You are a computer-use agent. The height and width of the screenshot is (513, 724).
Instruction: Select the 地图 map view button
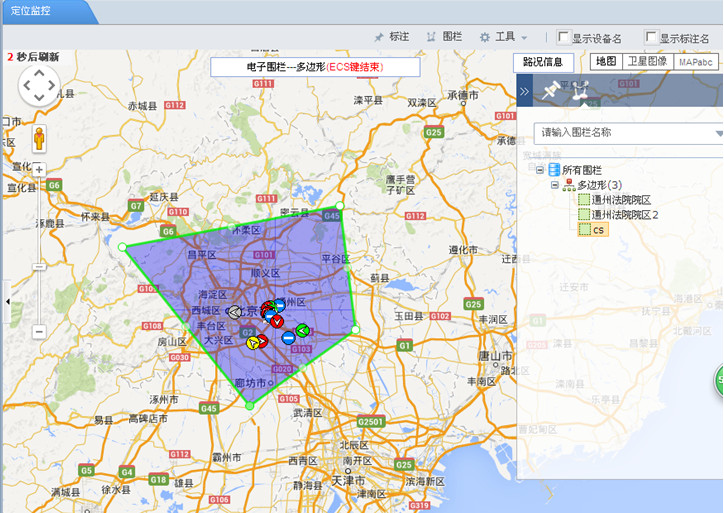[x=606, y=62]
